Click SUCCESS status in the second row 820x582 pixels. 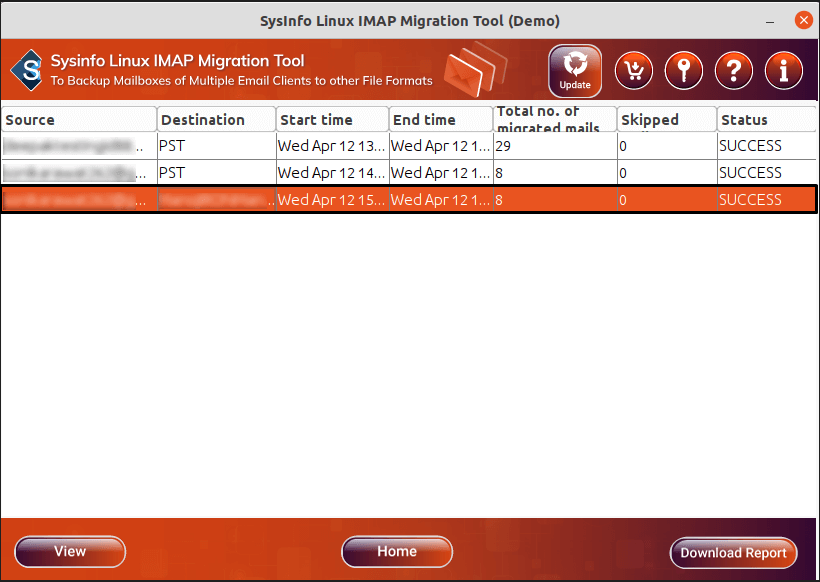[x=766, y=173]
